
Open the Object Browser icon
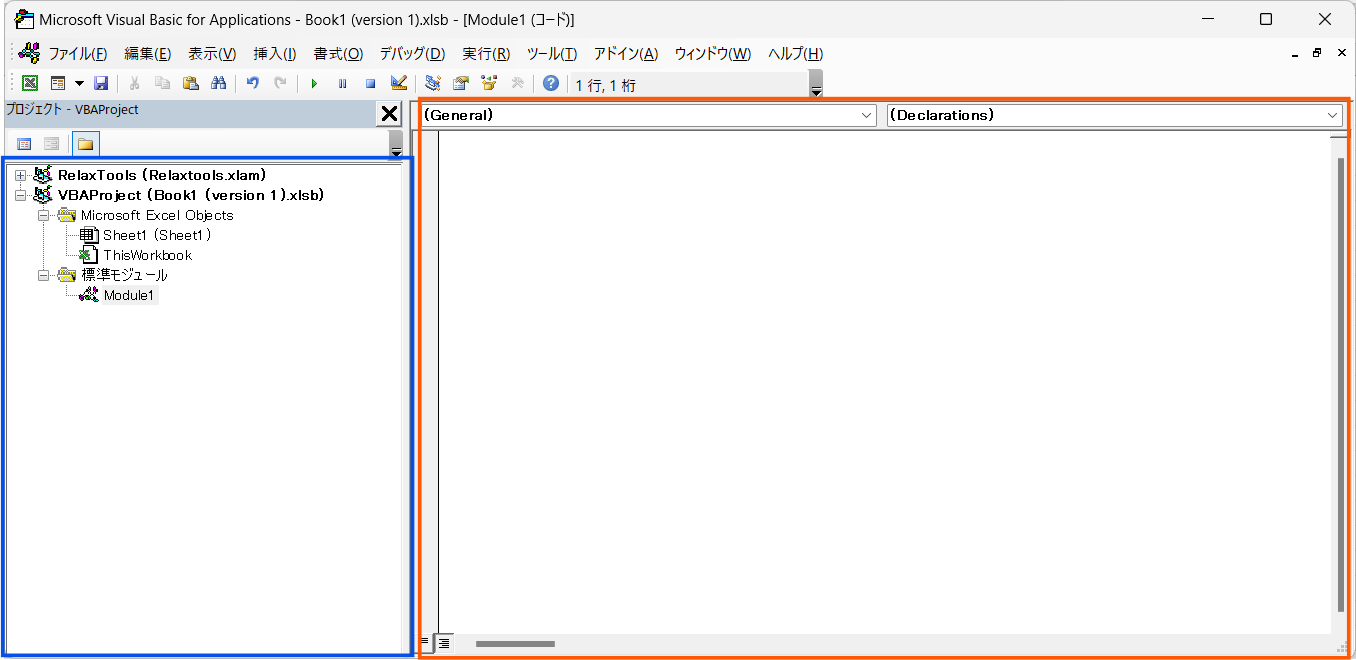pos(489,84)
